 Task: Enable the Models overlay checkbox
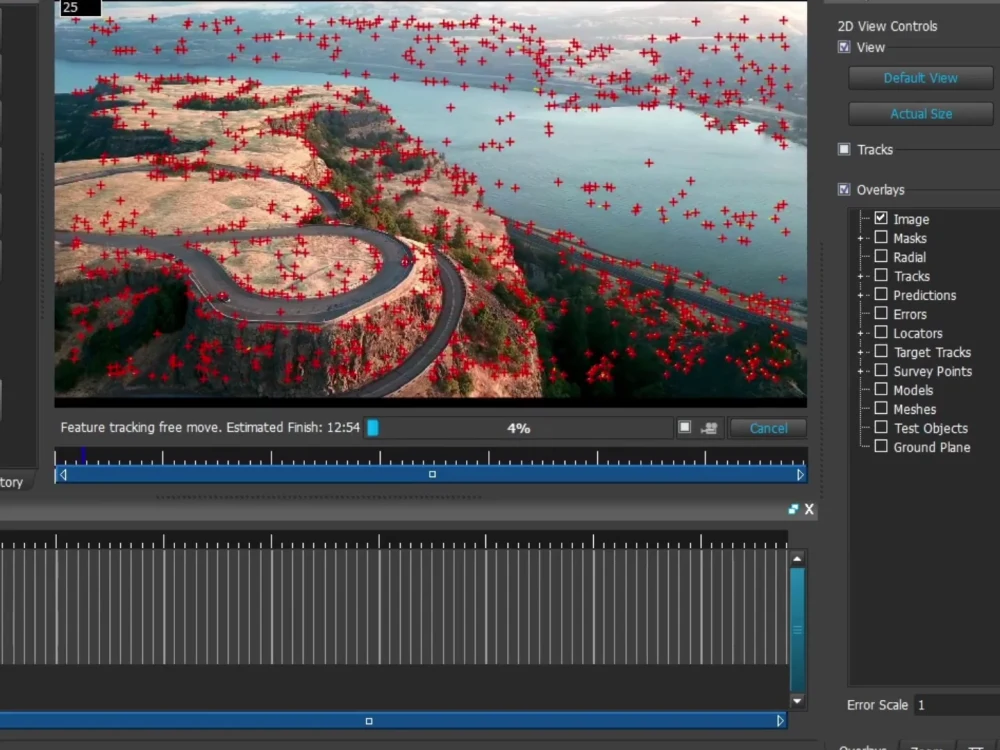tap(881, 389)
